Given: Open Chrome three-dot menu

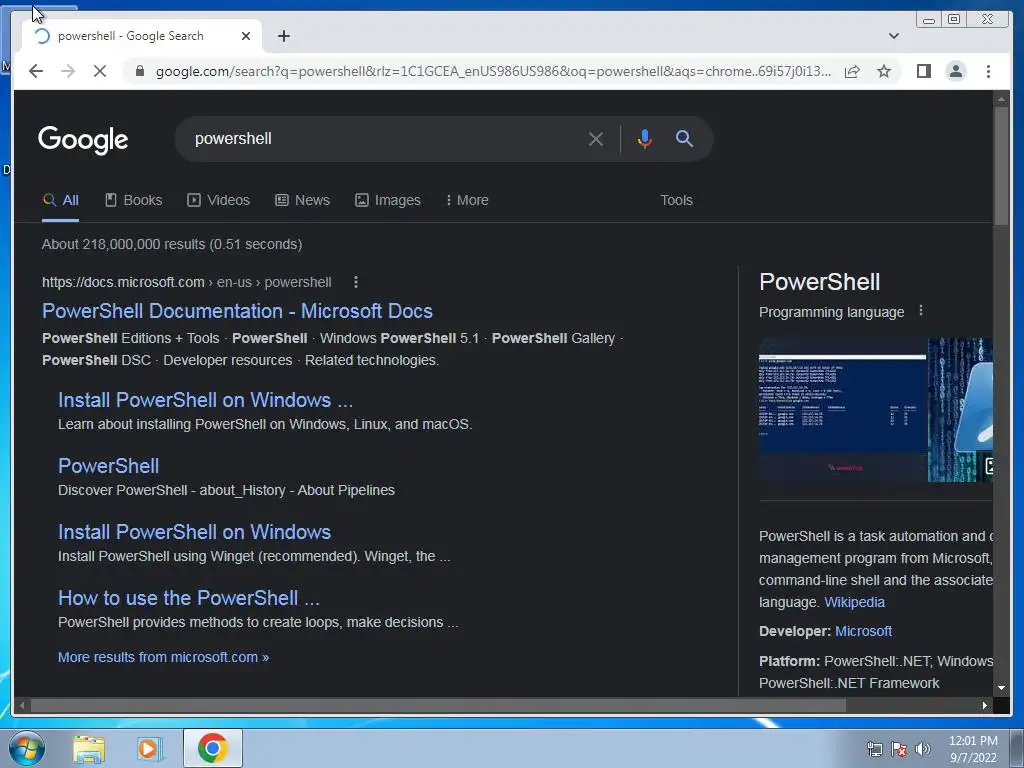Looking at the screenshot, I should pyautogui.click(x=988, y=71).
